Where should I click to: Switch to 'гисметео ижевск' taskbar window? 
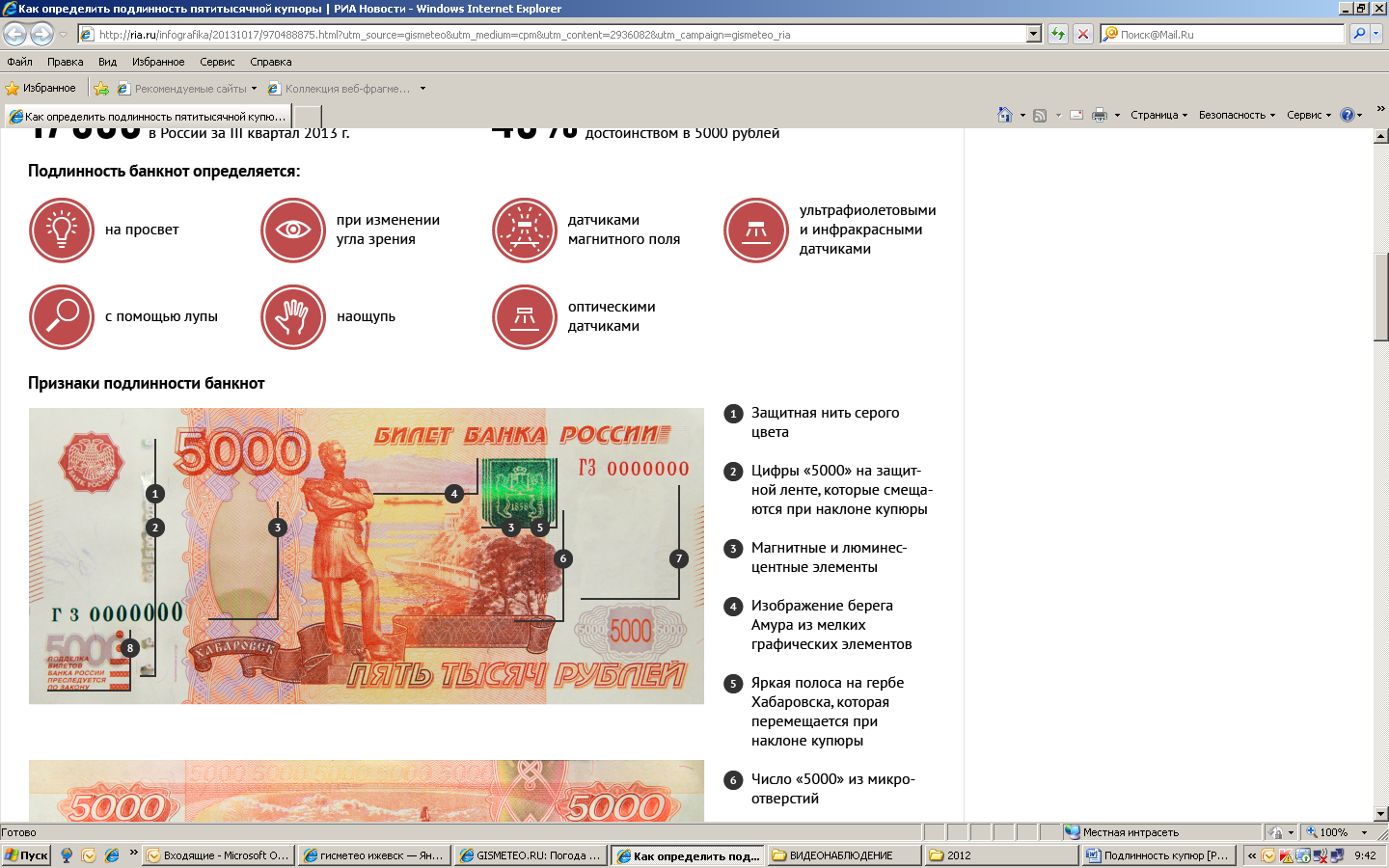coord(374,855)
